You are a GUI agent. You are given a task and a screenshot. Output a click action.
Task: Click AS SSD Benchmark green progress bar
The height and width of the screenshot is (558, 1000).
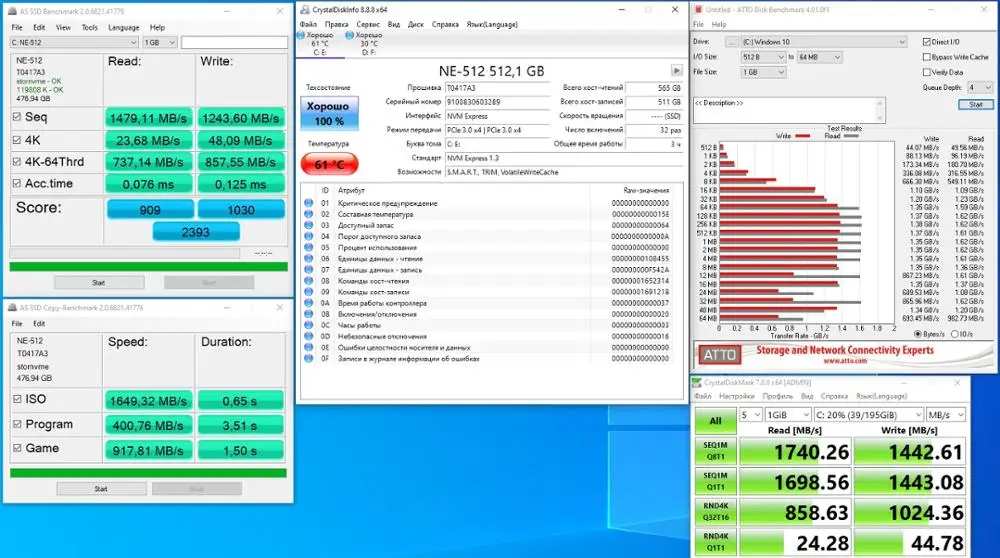point(149,267)
